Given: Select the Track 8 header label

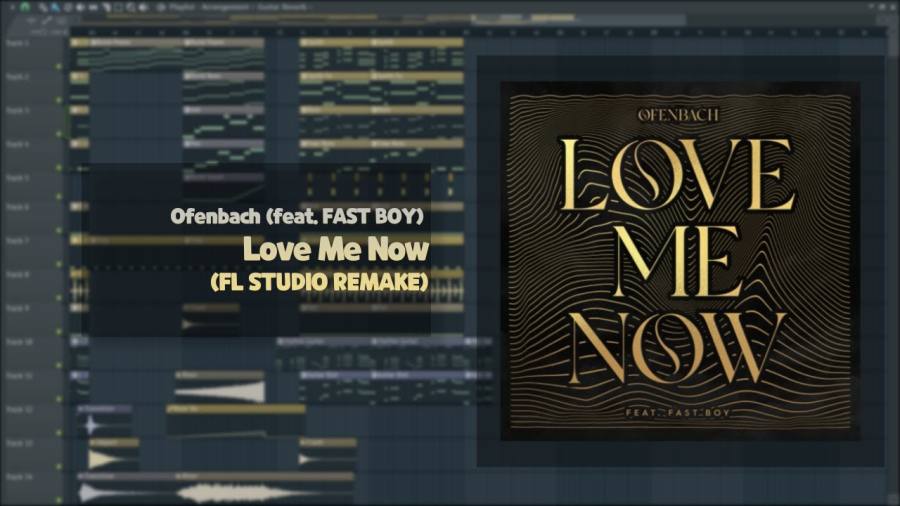Looking at the screenshot, I should click(17, 275).
